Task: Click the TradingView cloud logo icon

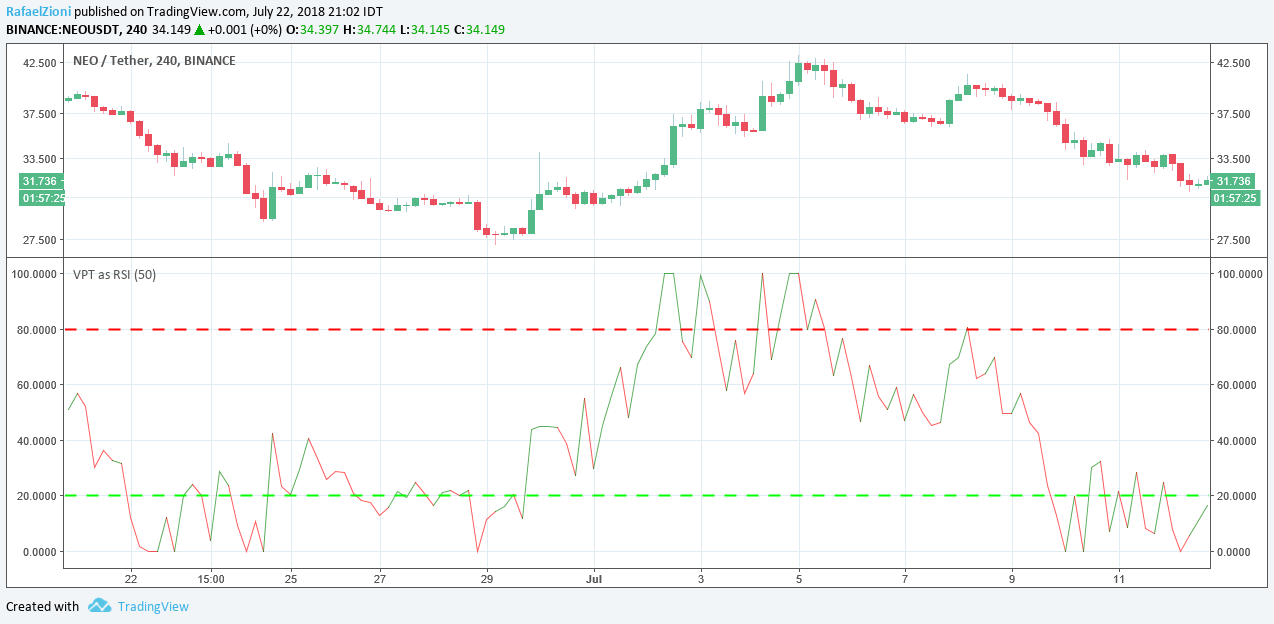Action: tap(99, 606)
